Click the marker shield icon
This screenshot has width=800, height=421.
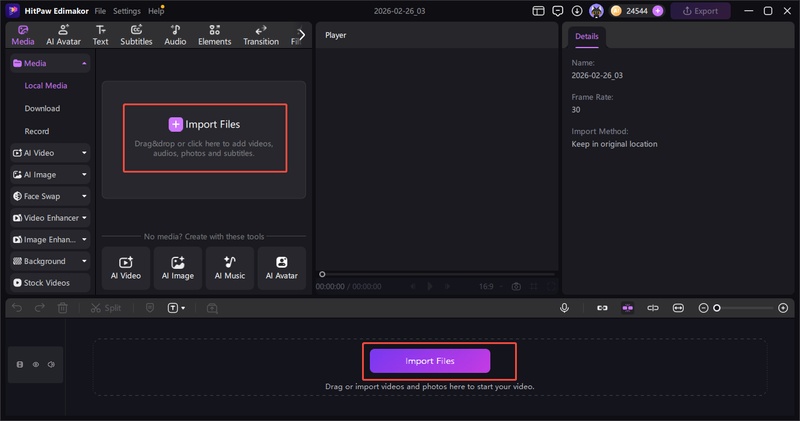coord(149,308)
